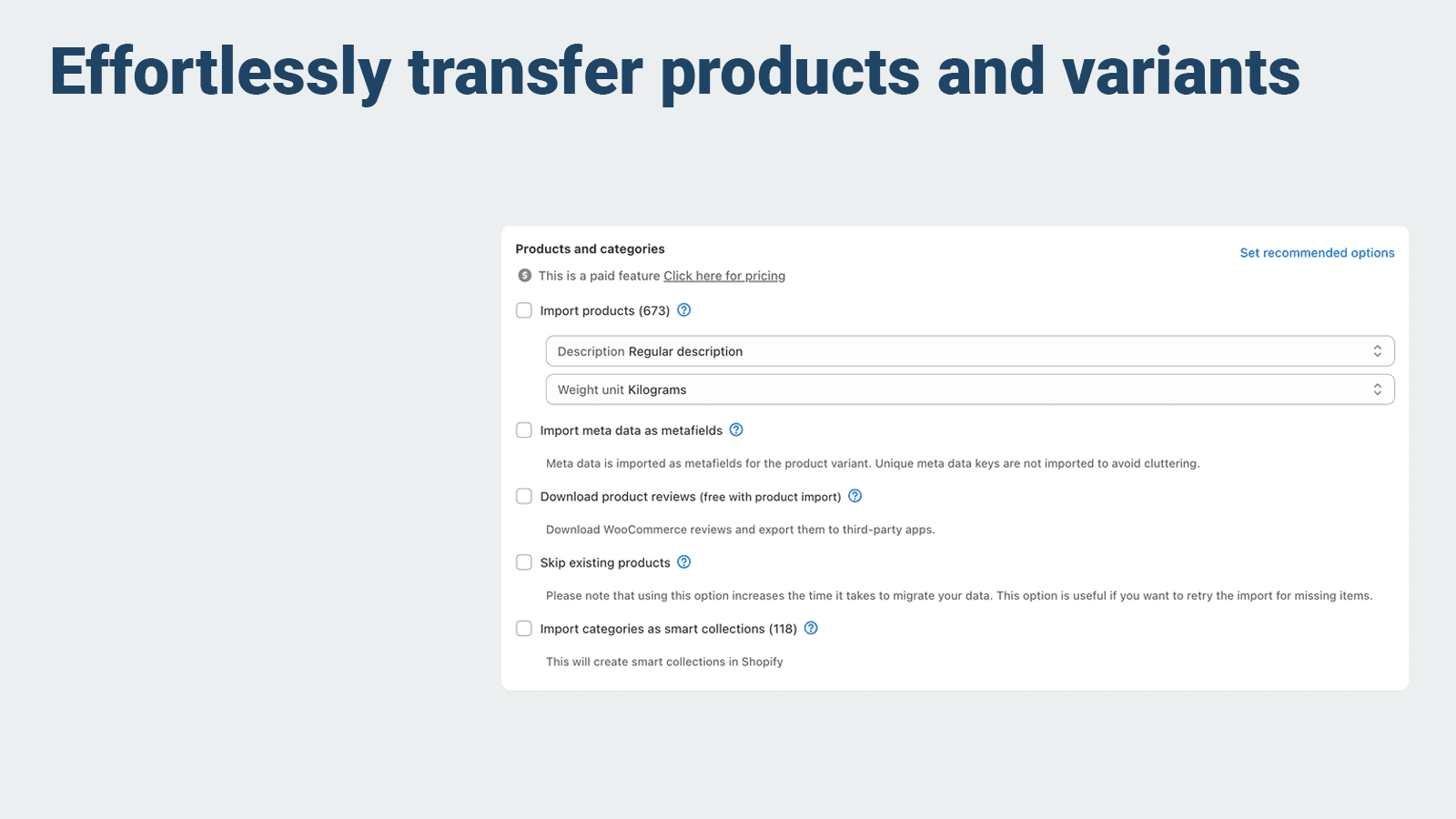Tick Download product reviews checkbox
1456x819 pixels.
524,496
